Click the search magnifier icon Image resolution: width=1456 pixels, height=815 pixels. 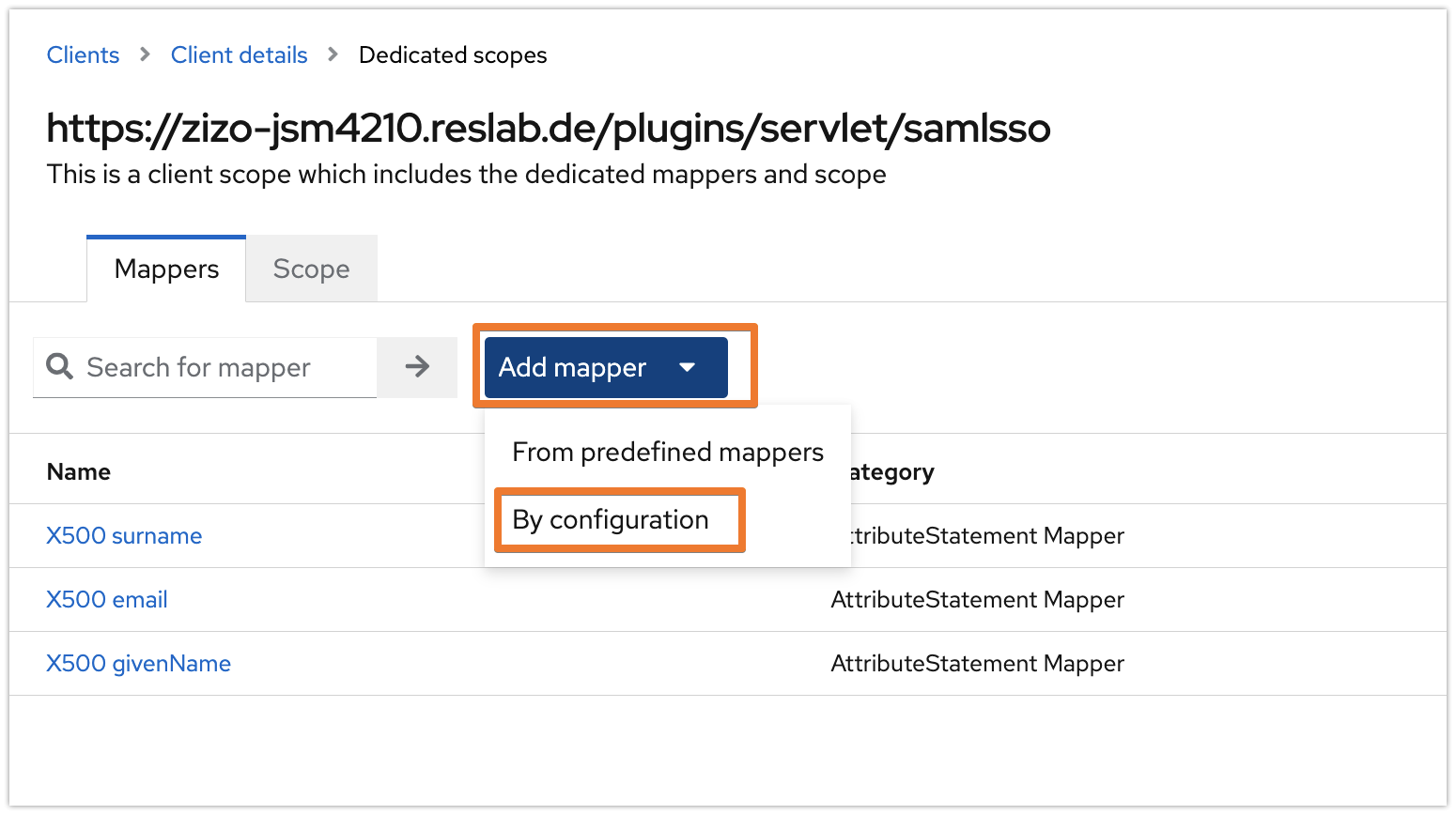[59, 367]
